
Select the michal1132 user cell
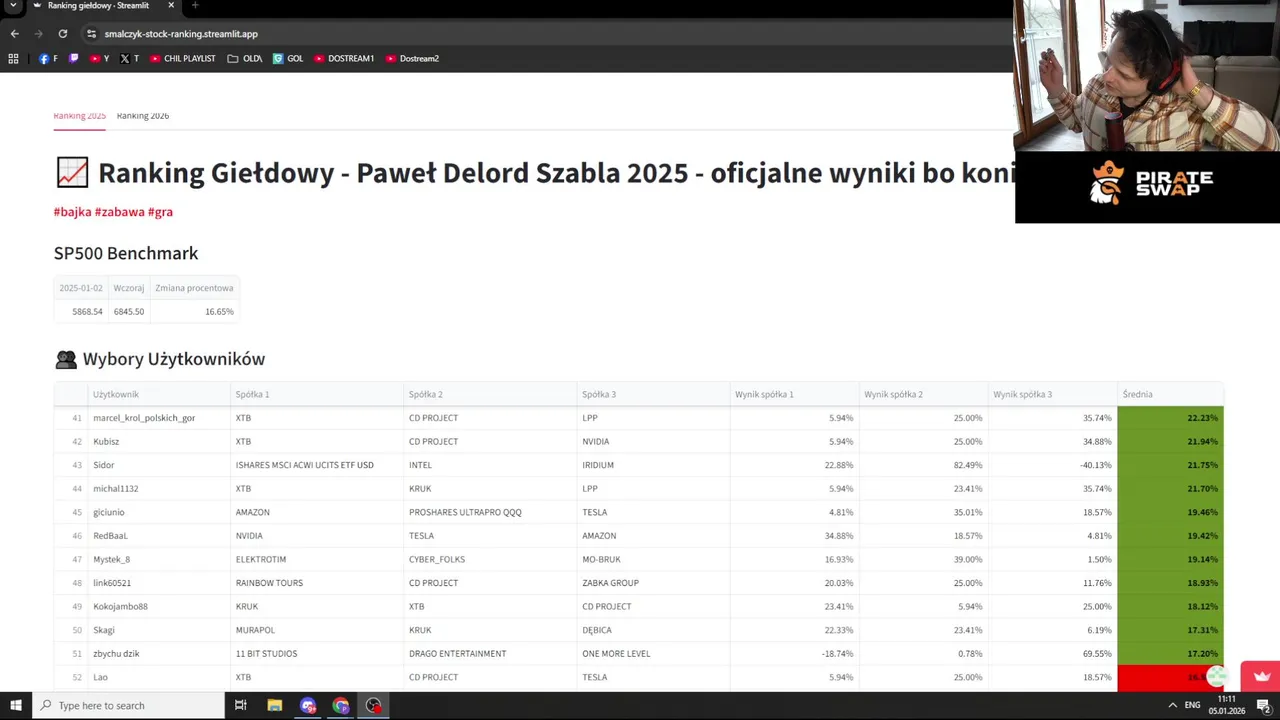click(158, 489)
